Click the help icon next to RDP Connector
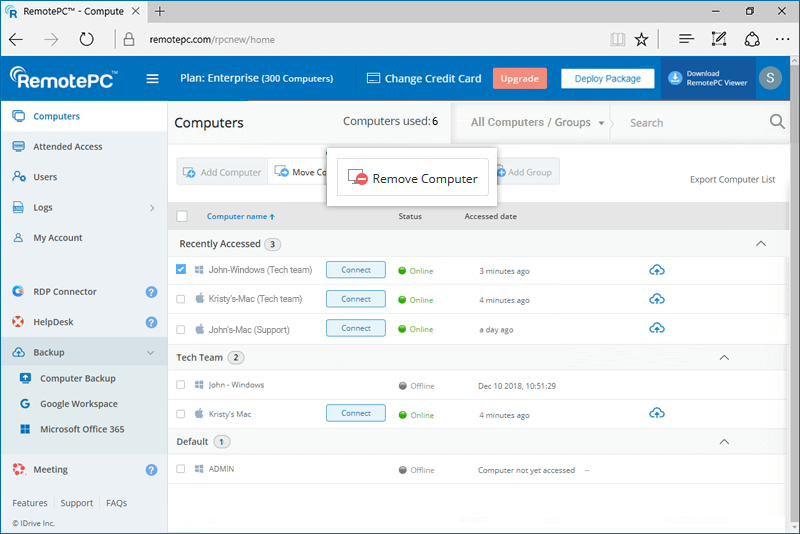 tap(151, 292)
